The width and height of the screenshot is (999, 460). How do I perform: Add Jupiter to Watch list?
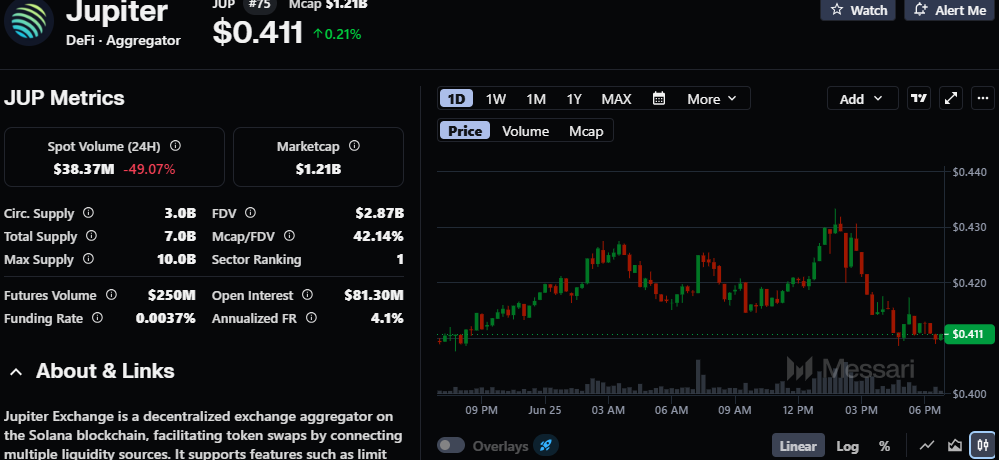point(858,10)
